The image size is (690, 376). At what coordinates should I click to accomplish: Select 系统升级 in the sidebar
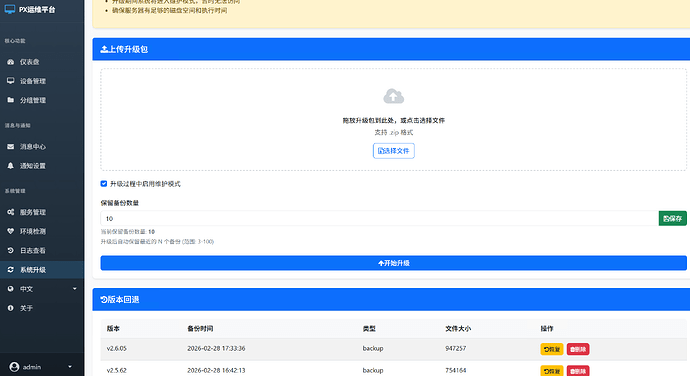pyautogui.click(x=42, y=270)
